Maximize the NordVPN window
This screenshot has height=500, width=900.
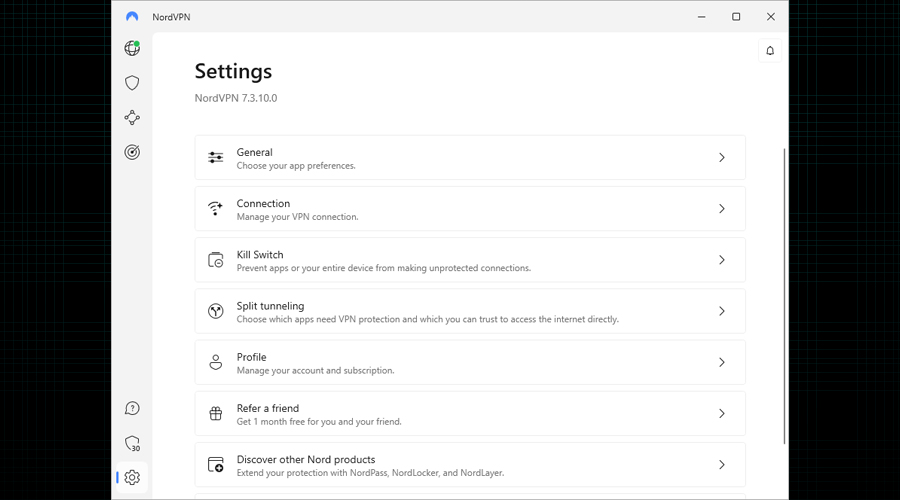point(736,17)
